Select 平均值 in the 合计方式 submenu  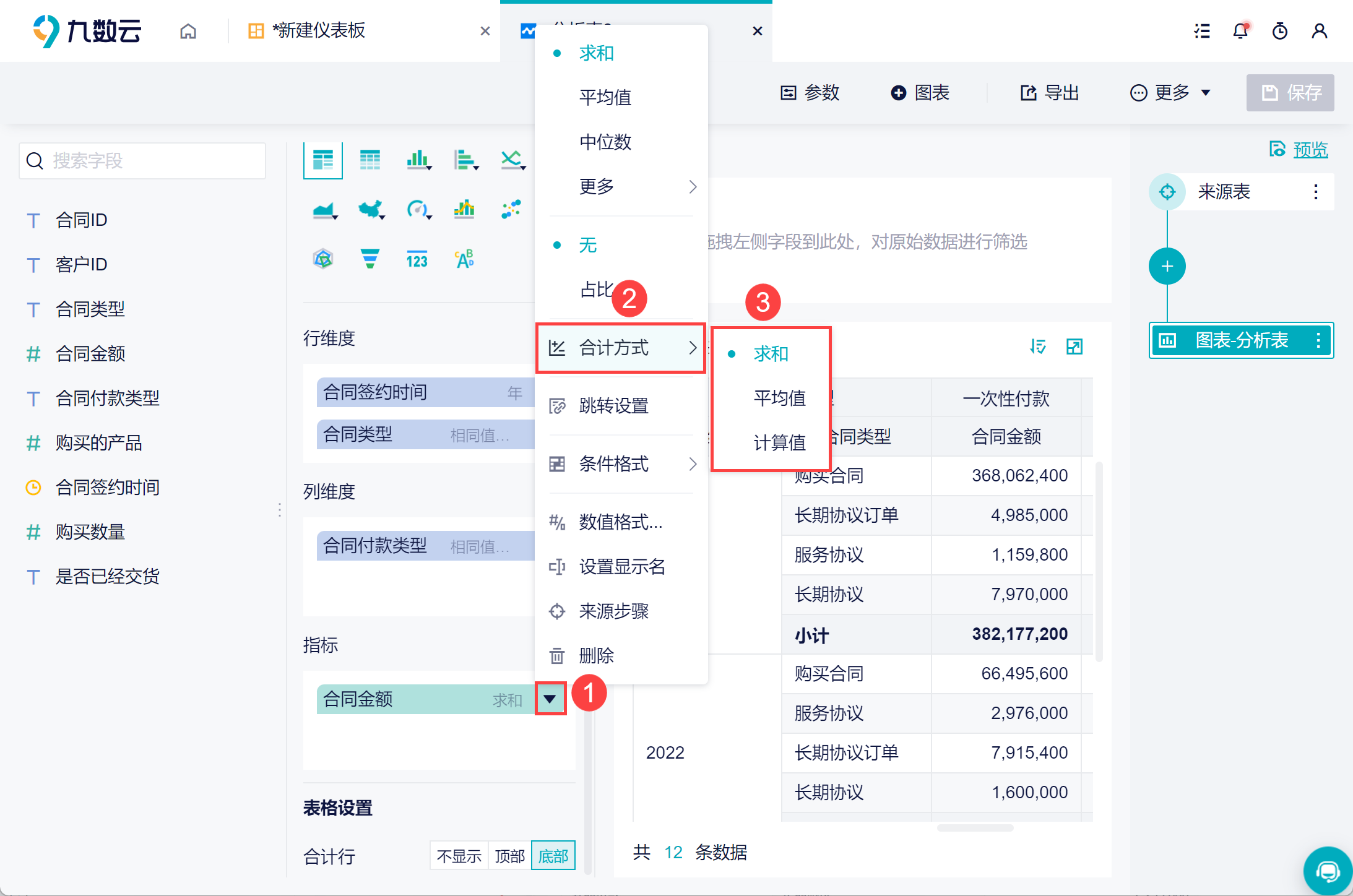click(779, 398)
